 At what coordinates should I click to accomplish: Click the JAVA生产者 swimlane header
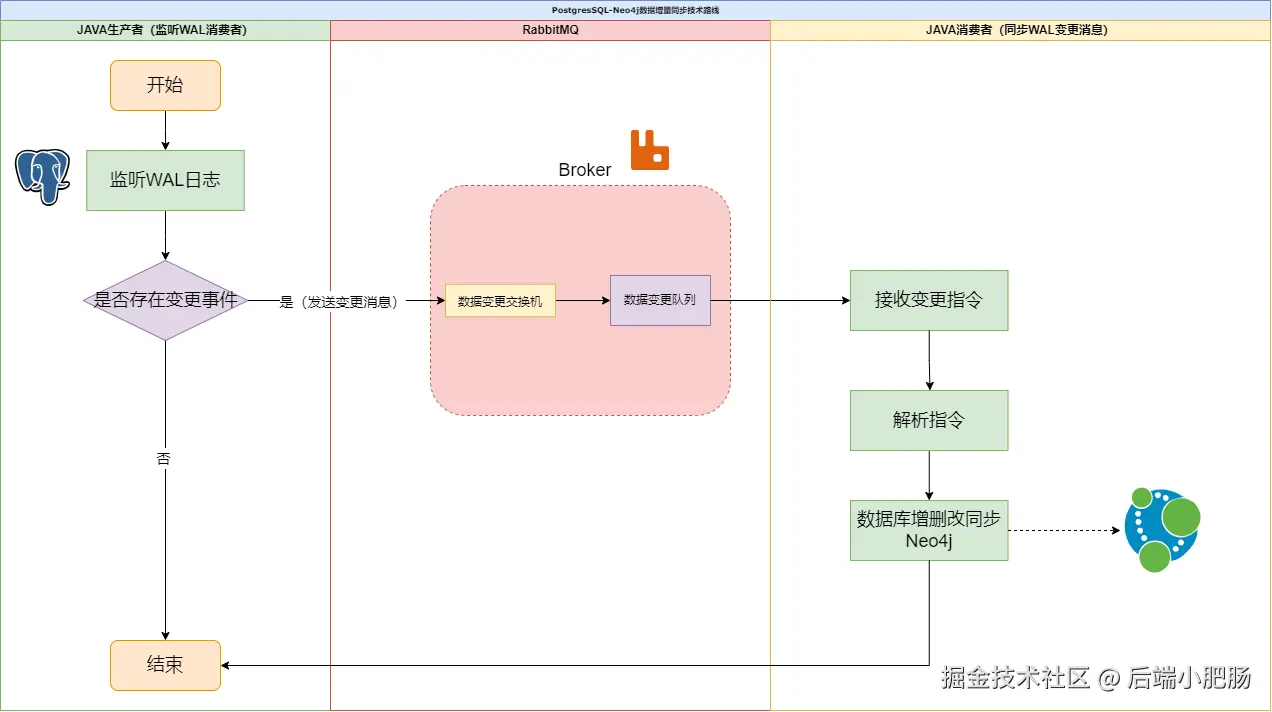click(x=165, y=30)
